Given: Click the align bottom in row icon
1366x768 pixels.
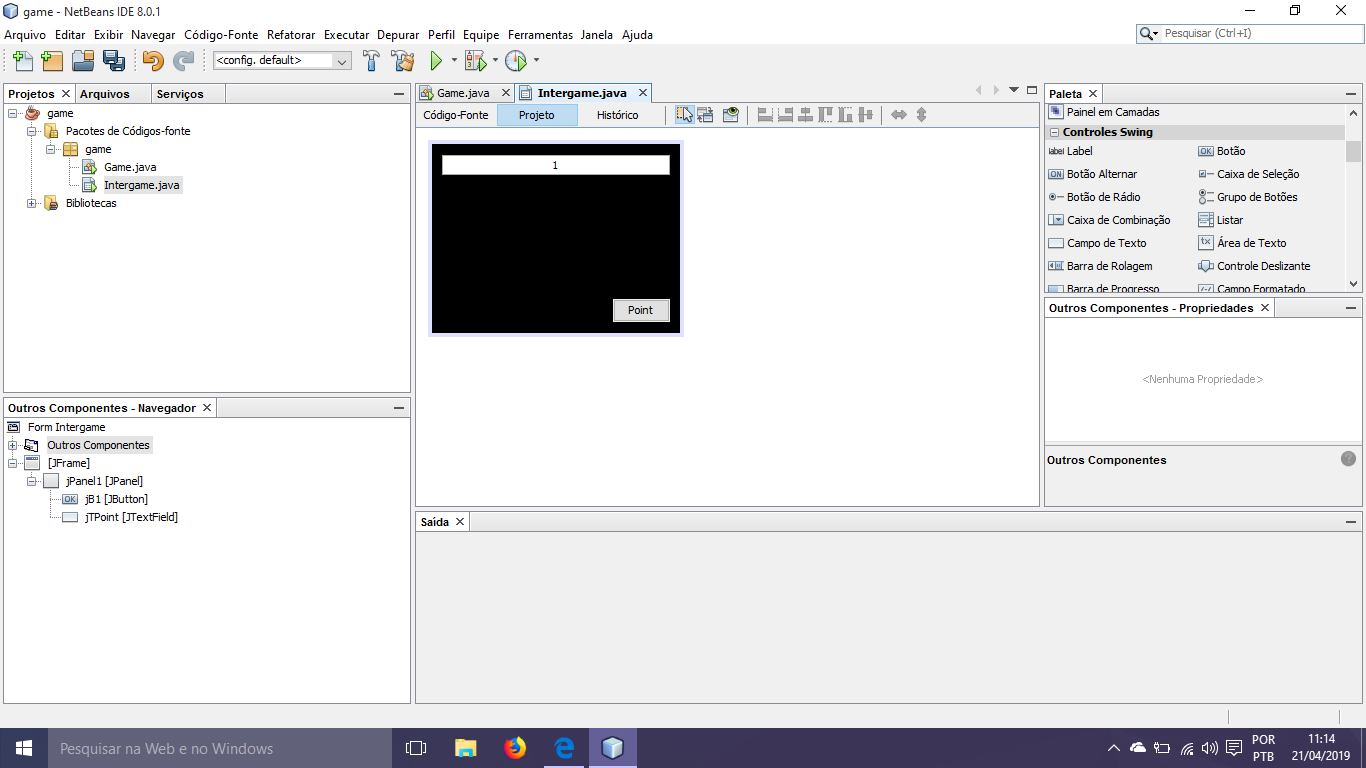Looking at the screenshot, I should (845, 115).
